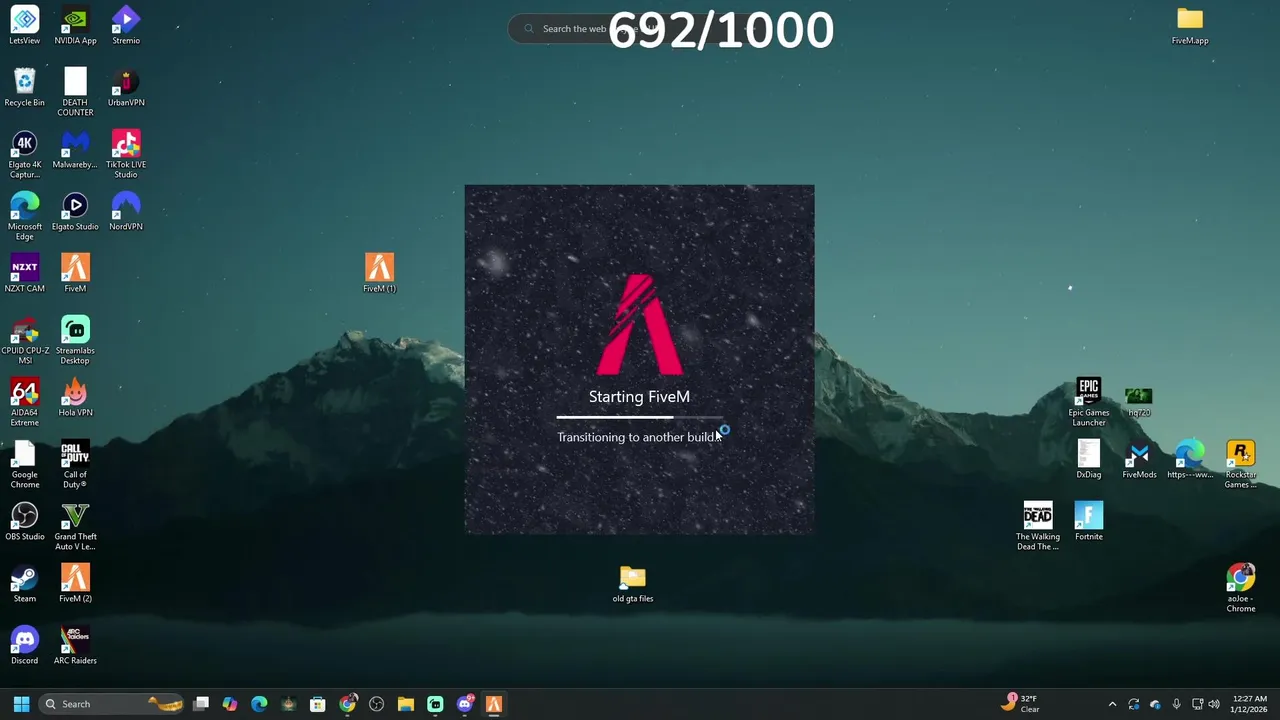Switch to Streamlabs in the taskbar
Image resolution: width=1280 pixels, height=720 pixels.
435,704
